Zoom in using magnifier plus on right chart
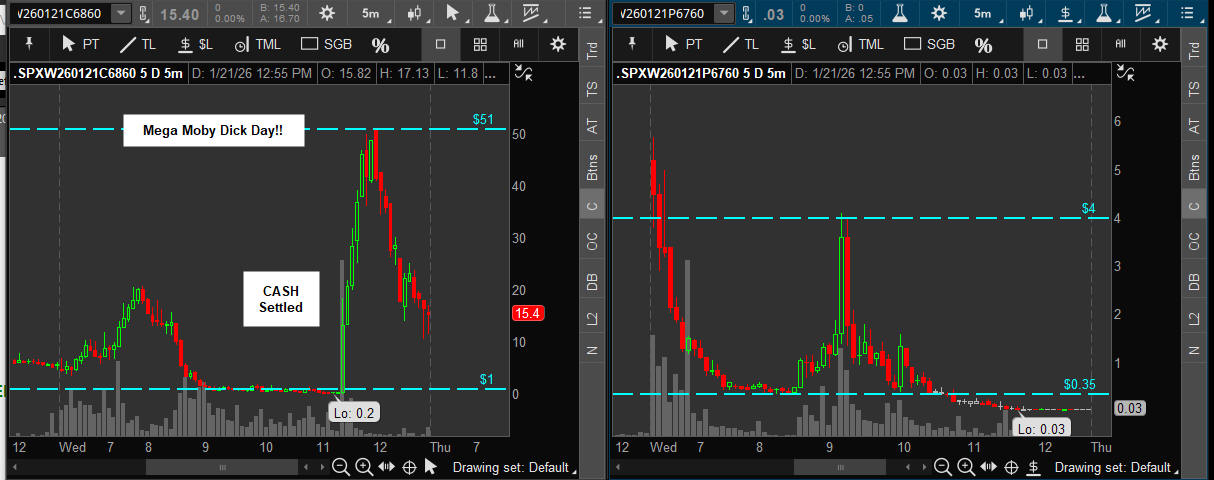This screenshot has height=480, width=1214. click(x=966, y=467)
